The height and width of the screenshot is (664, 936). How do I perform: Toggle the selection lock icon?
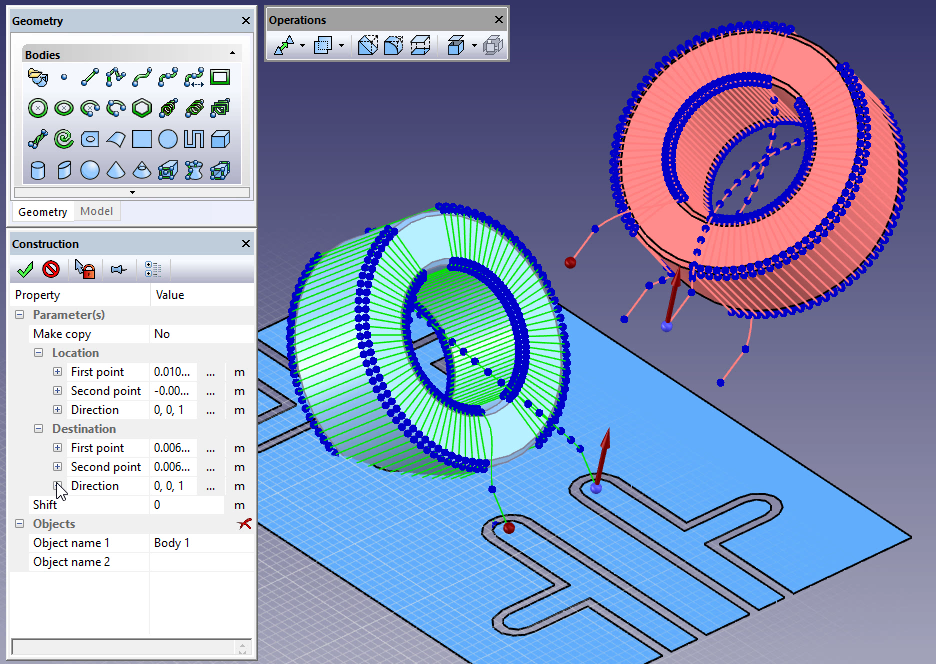(x=85, y=269)
